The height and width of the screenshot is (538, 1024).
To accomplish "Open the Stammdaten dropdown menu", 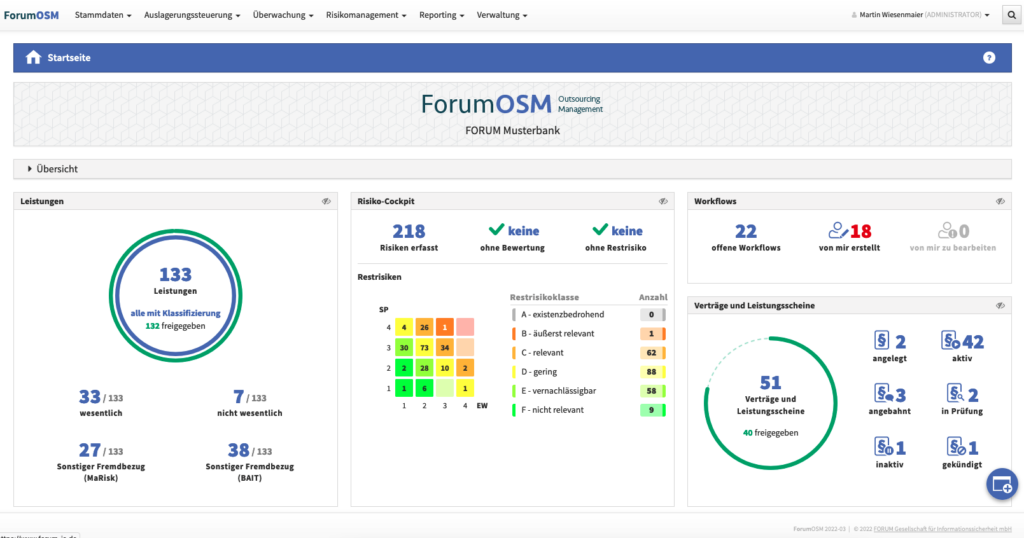I will coord(103,15).
